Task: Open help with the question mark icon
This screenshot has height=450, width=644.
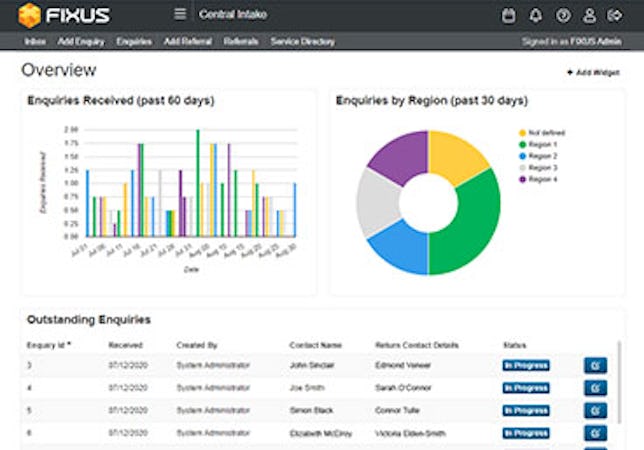Action: click(563, 15)
